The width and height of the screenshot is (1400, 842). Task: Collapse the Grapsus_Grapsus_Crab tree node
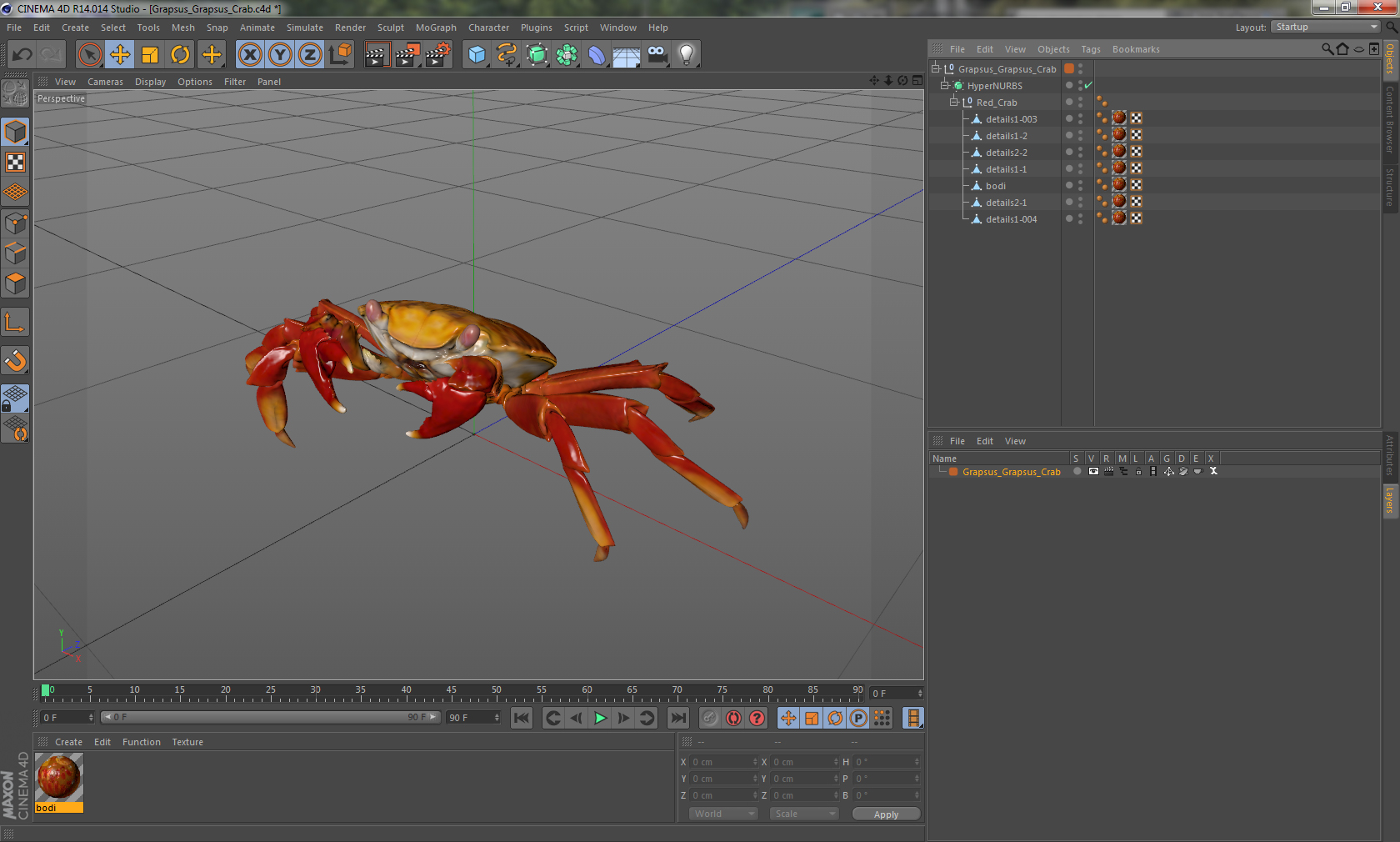pyautogui.click(x=936, y=68)
